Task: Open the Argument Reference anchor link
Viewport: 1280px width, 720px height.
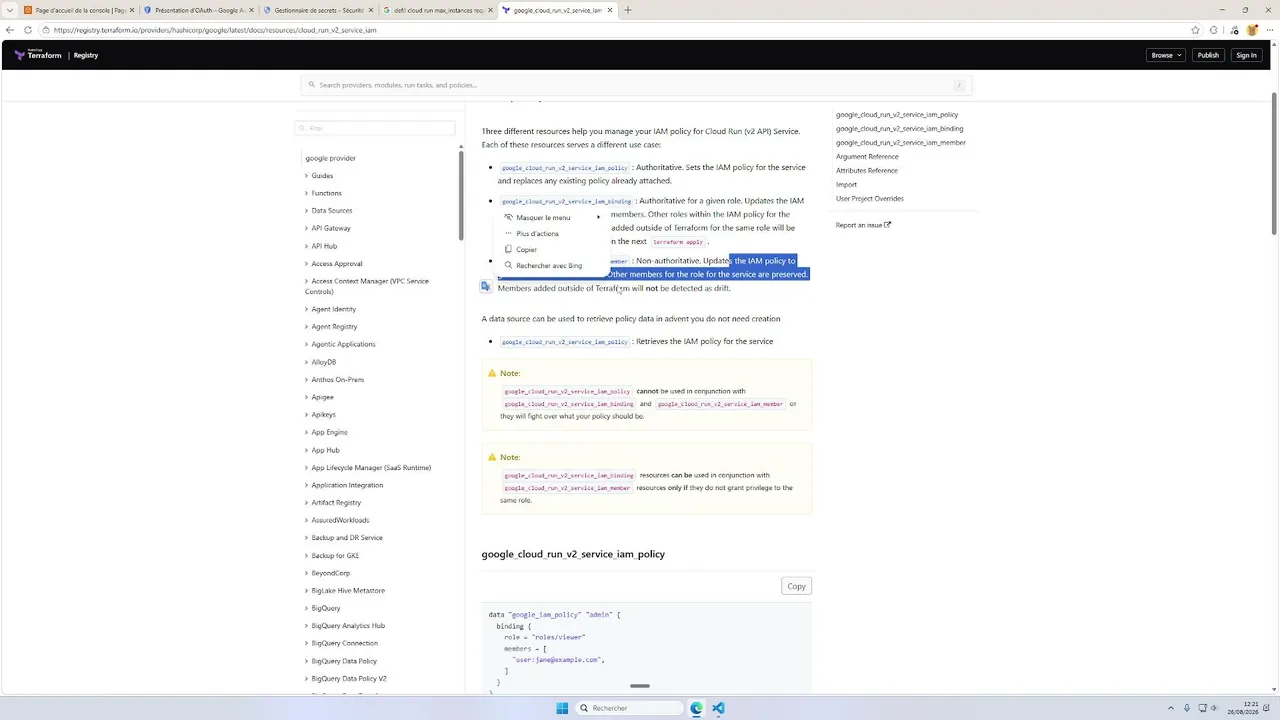Action: (x=867, y=156)
